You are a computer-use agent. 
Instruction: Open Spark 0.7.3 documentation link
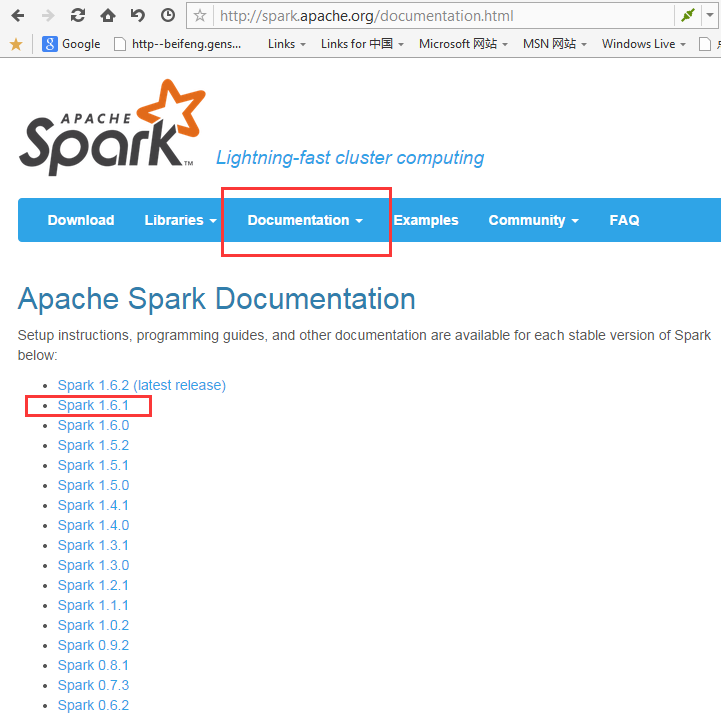click(93, 685)
